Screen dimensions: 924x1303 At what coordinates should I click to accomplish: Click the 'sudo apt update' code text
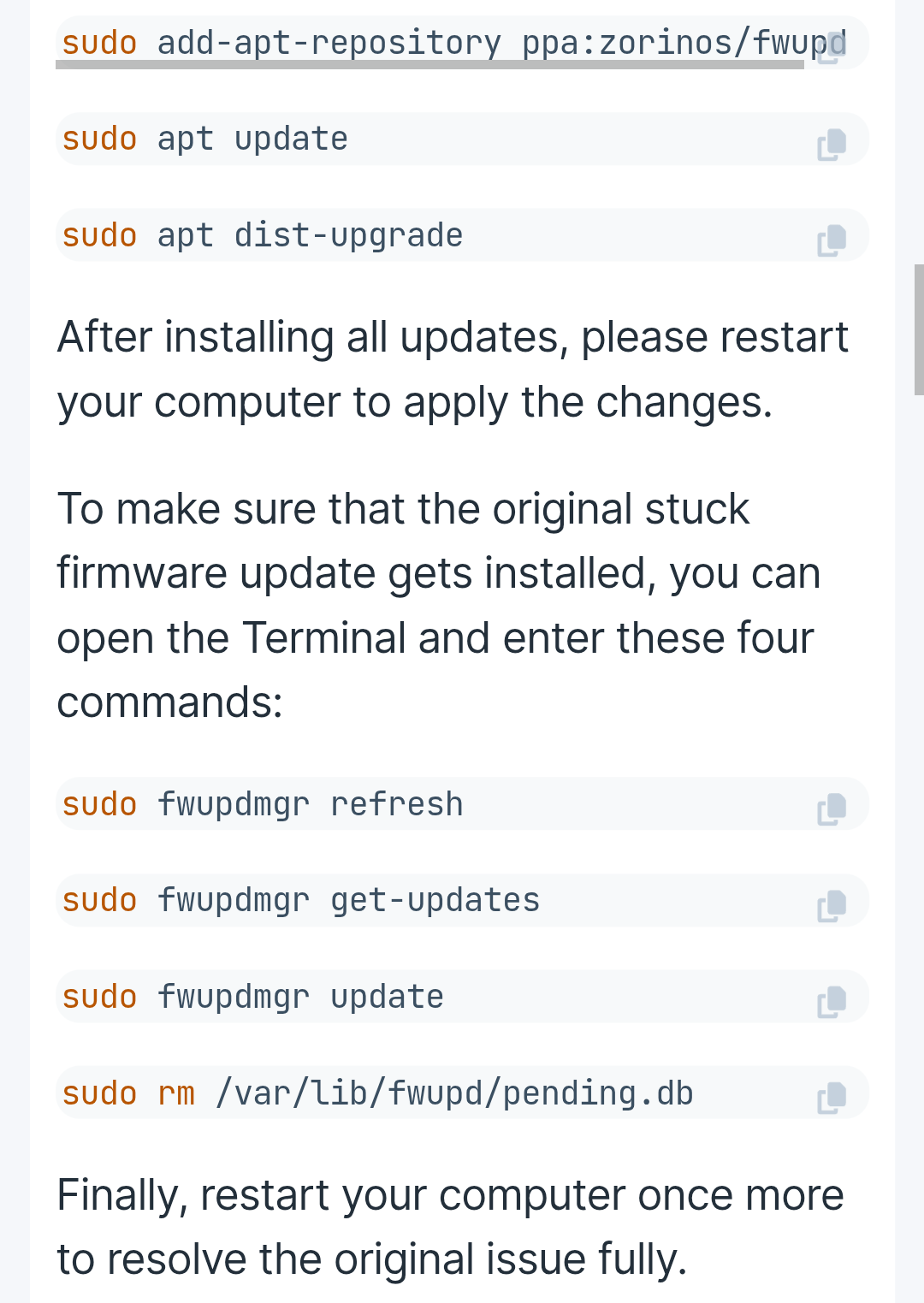[205, 139]
